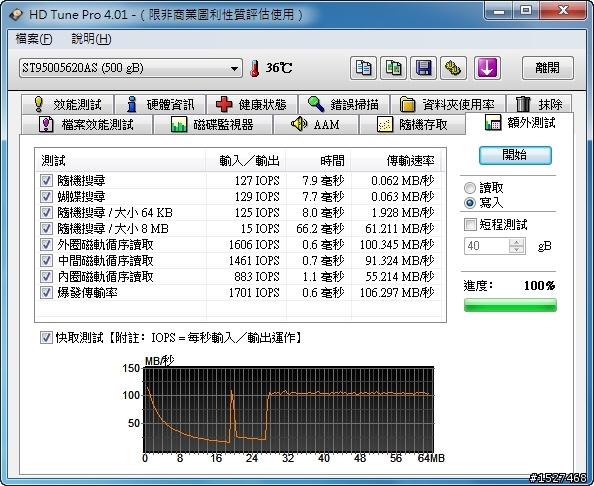
Task: Uncheck the 中間磁軌循序讀取 checkbox
Action: click(46, 261)
